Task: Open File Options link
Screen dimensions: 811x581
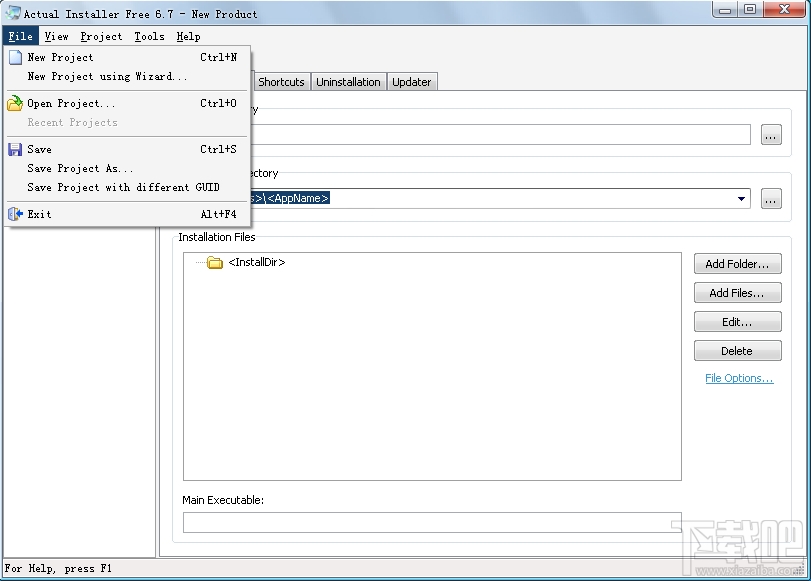Action: pyautogui.click(x=738, y=378)
